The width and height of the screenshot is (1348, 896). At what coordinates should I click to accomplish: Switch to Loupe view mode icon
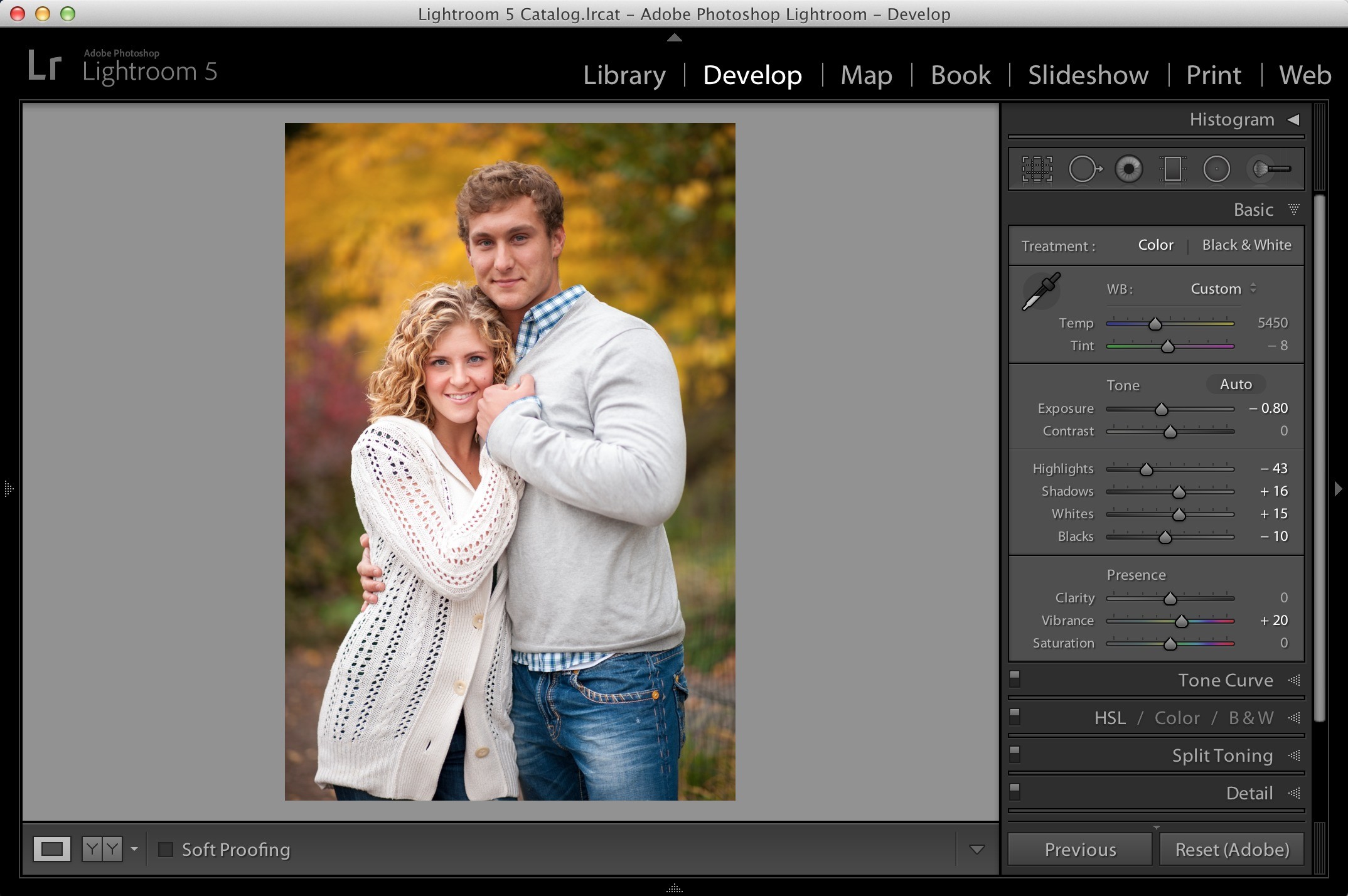52,850
